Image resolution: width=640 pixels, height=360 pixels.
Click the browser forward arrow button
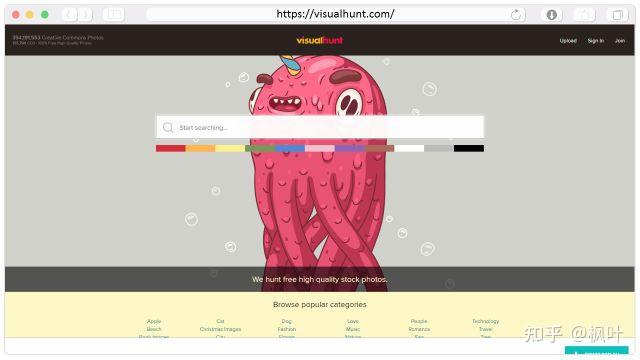click(x=85, y=15)
